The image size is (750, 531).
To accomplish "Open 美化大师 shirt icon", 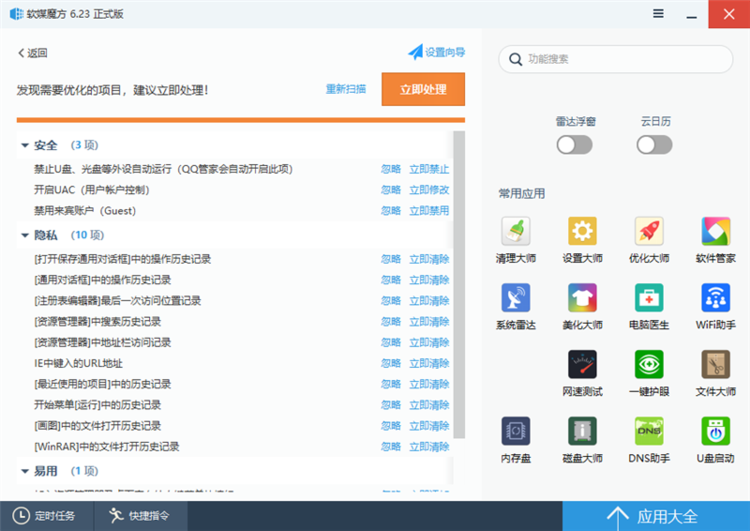I will [582, 298].
